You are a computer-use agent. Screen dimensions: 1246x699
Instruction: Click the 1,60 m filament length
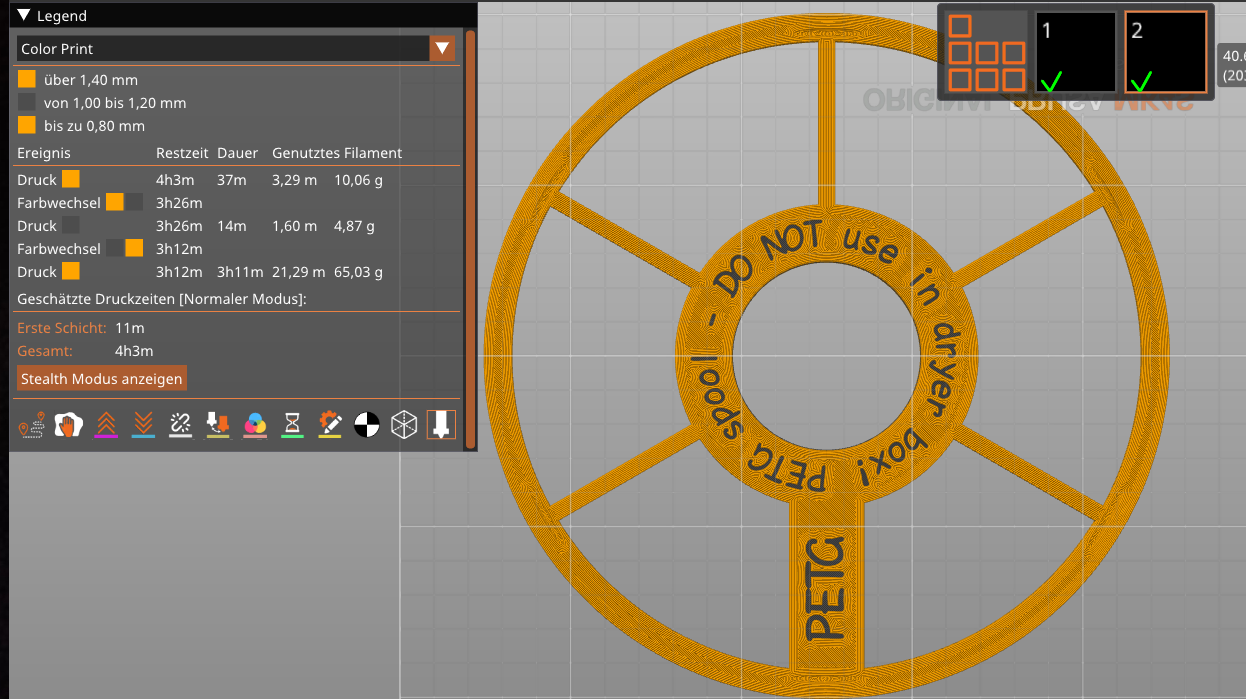click(294, 226)
